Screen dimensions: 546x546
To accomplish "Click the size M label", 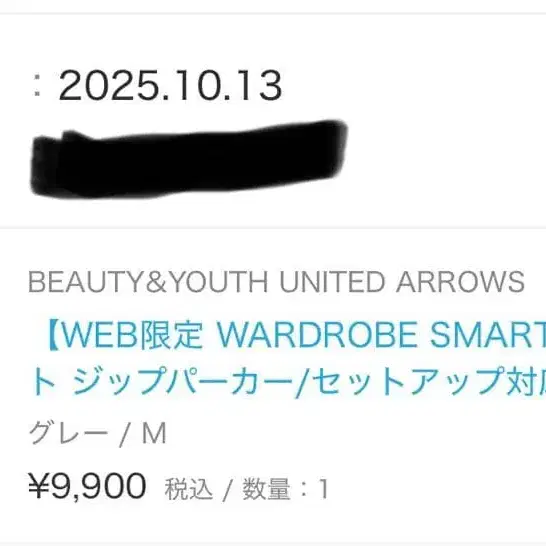I will coord(154,433).
